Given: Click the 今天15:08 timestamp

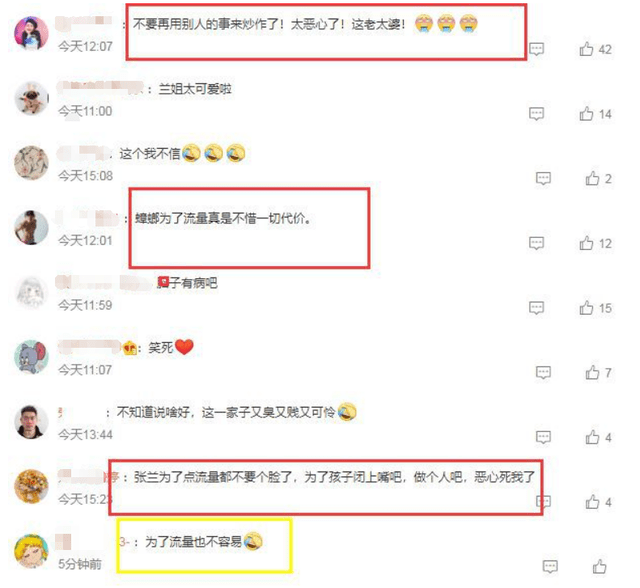Looking at the screenshot, I should [85, 176].
